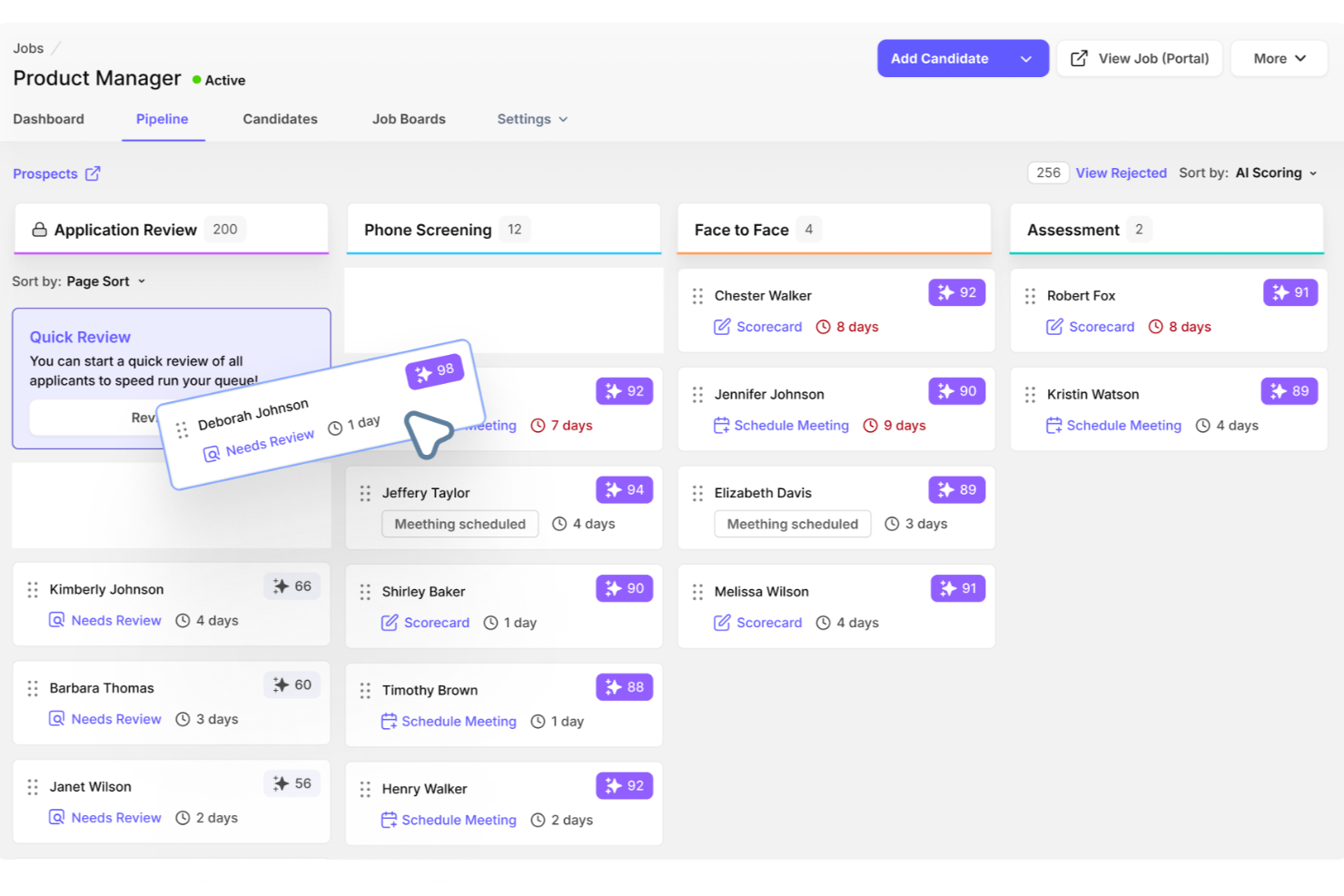
Task: Click the drag handle on Timothy Brown's card
Action: pyautogui.click(x=365, y=691)
